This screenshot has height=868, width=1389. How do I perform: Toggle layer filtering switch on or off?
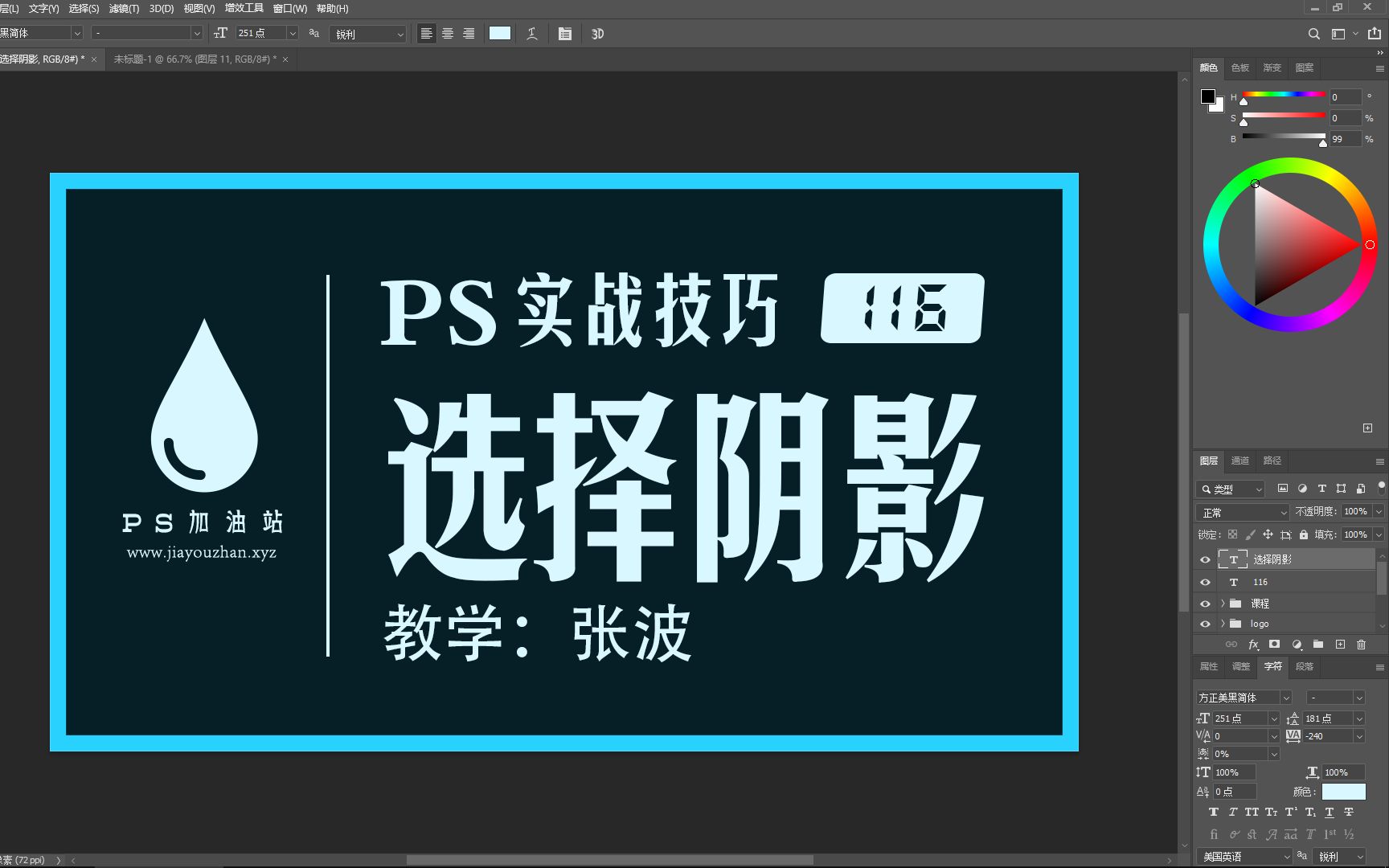point(1381,488)
